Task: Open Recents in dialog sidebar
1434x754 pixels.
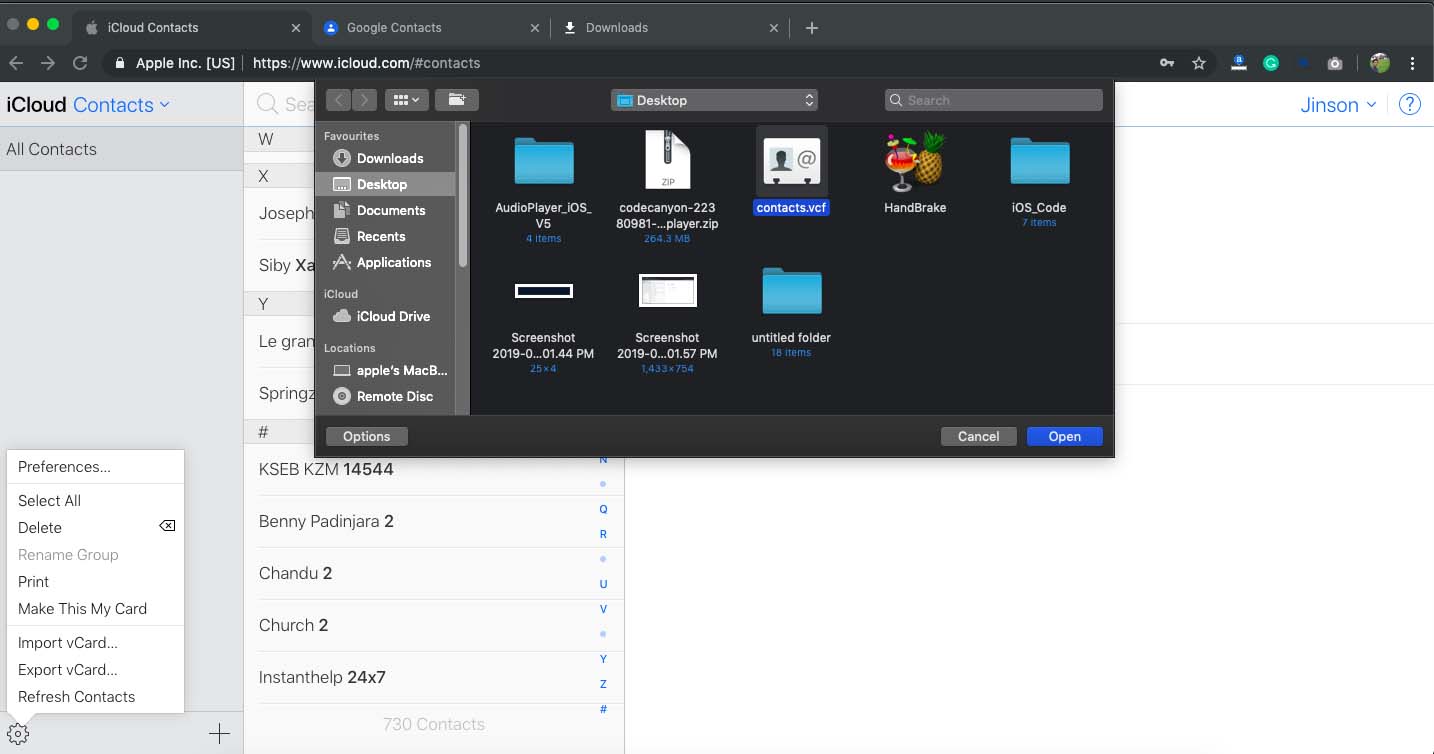Action: tap(386, 236)
